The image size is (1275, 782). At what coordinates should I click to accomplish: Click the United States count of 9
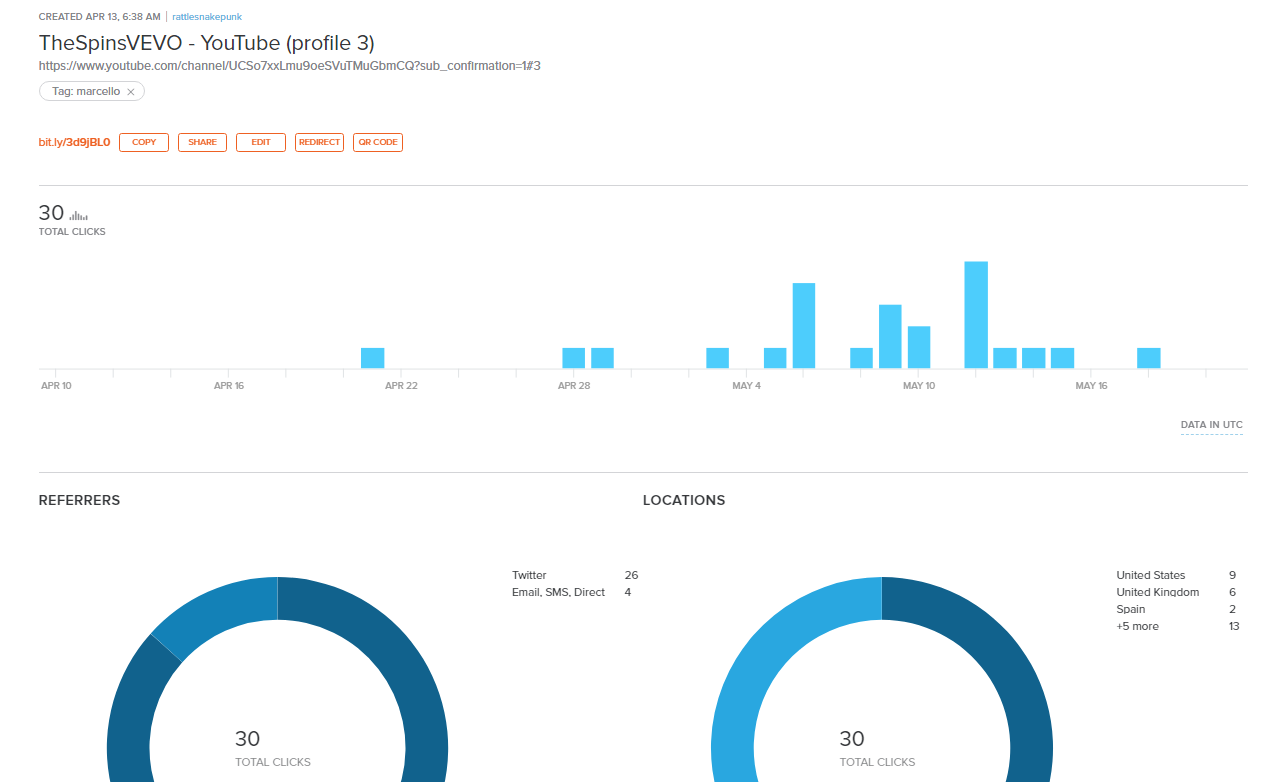[x=1233, y=575]
